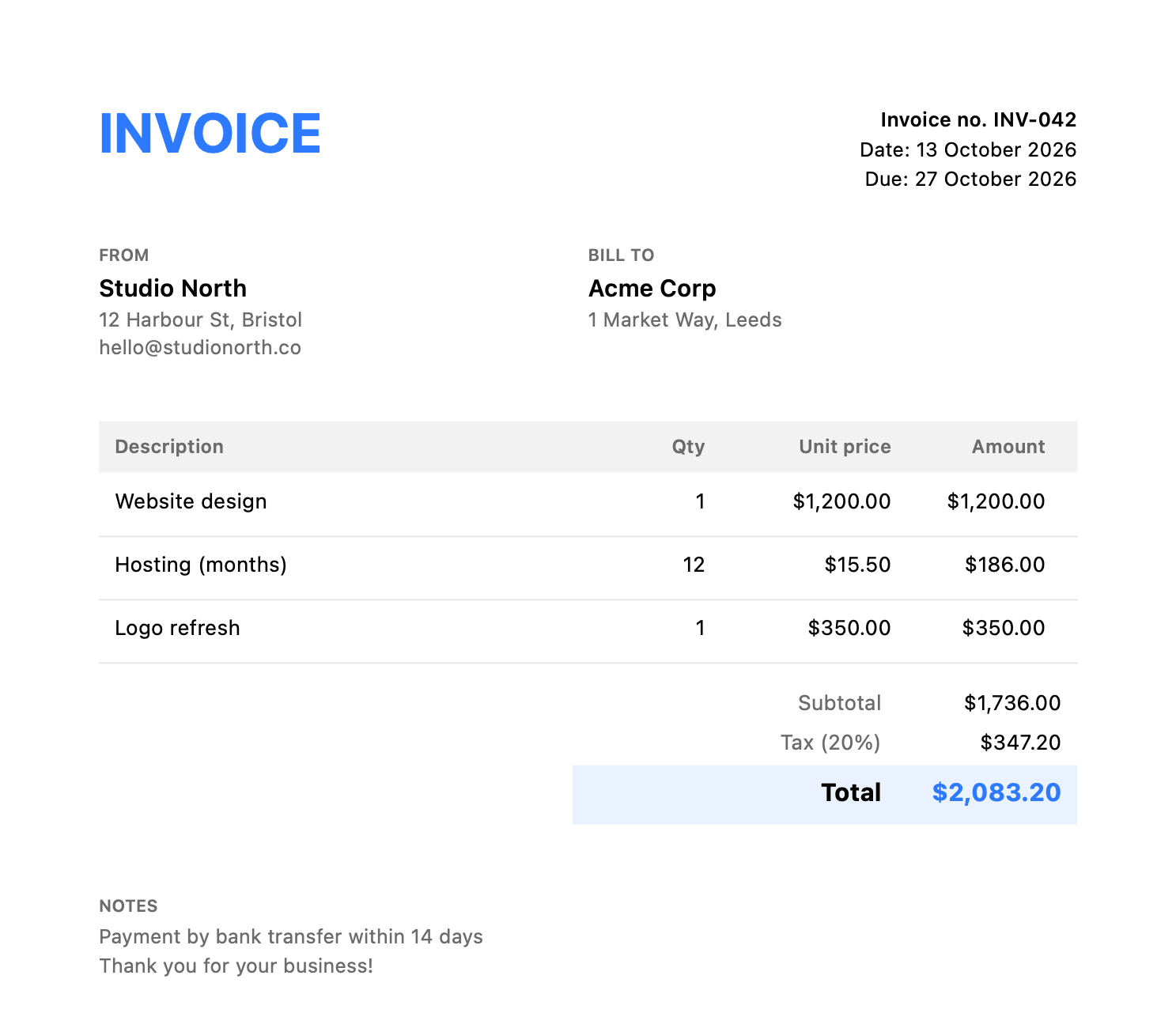1176x1032 pixels.
Task: Click the quantity in the Logo refresh row
Action: pyautogui.click(x=700, y=628)
